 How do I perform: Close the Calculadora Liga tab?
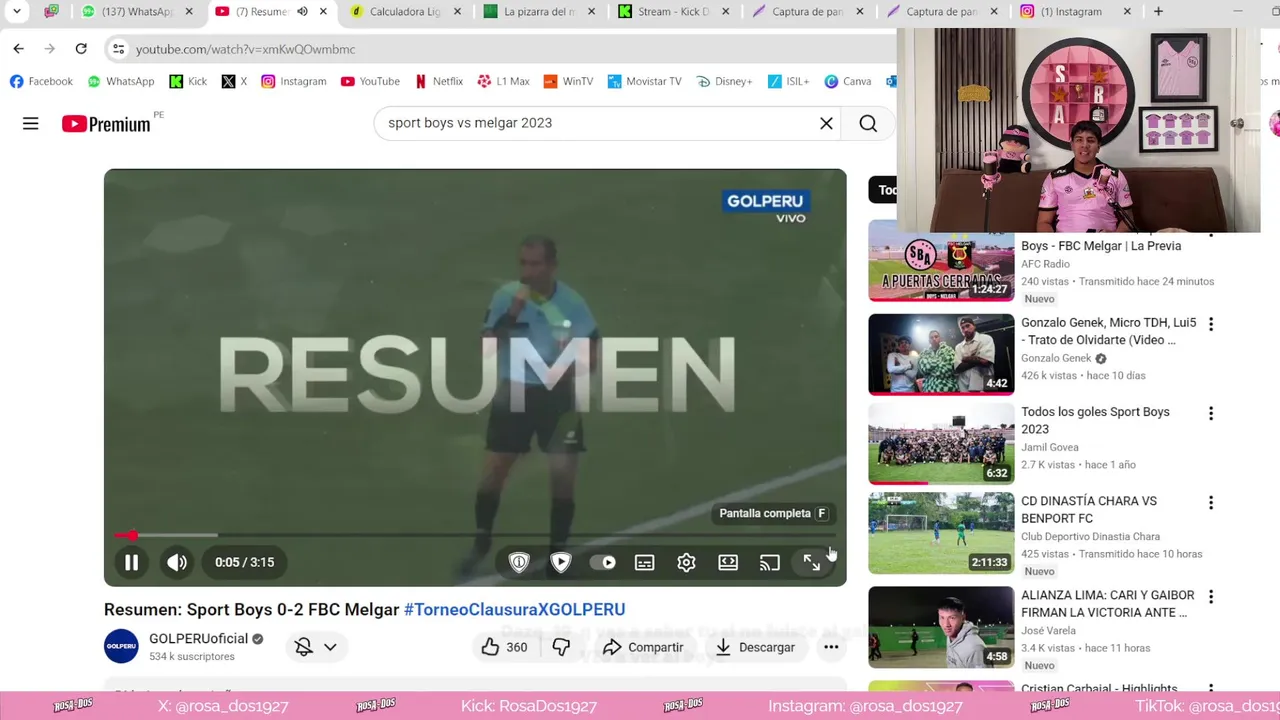(x=457, y=12)
